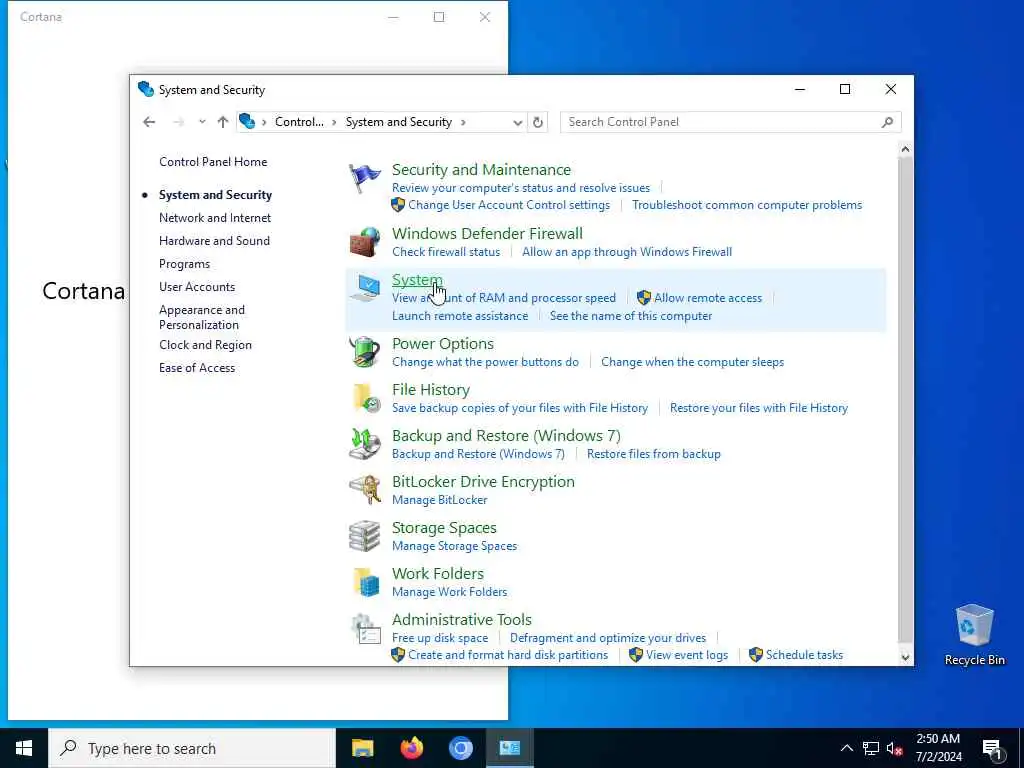Open File Explorer from the taskbar
Image resolution: width=1024 pixels, height=768 pixels.
(x=362, y=748)
